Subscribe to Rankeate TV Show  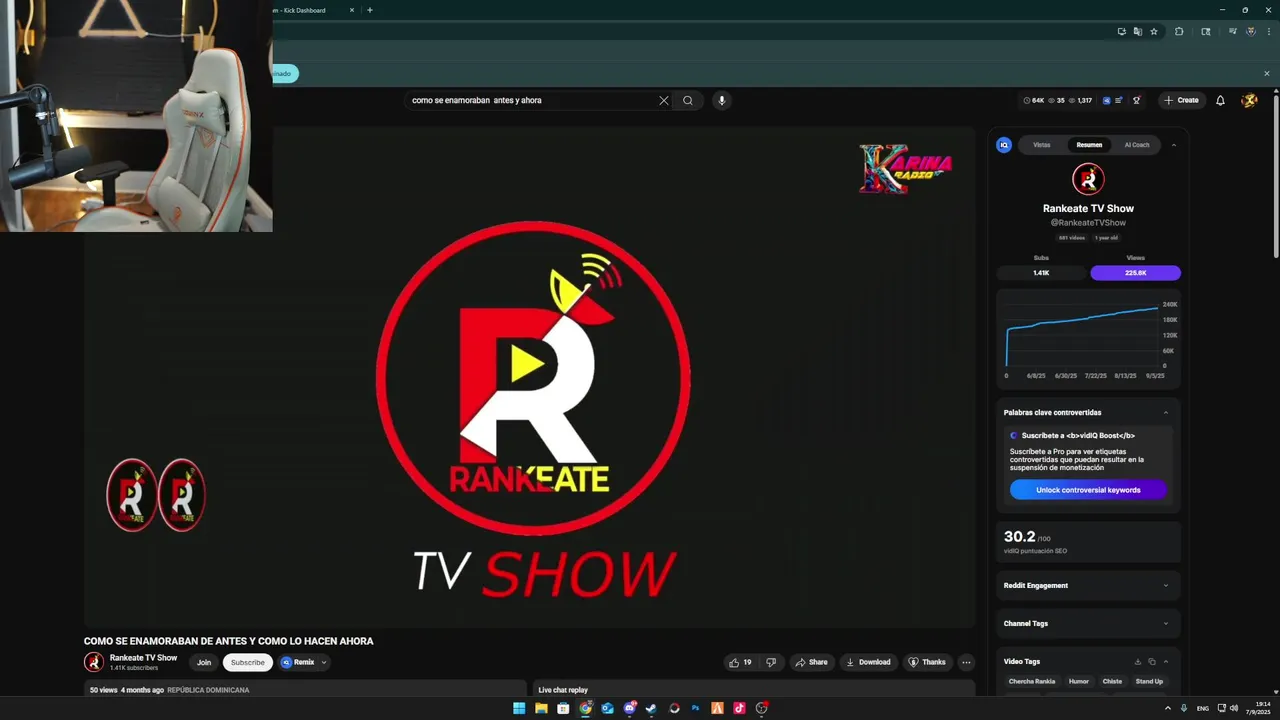click(248, 662)
